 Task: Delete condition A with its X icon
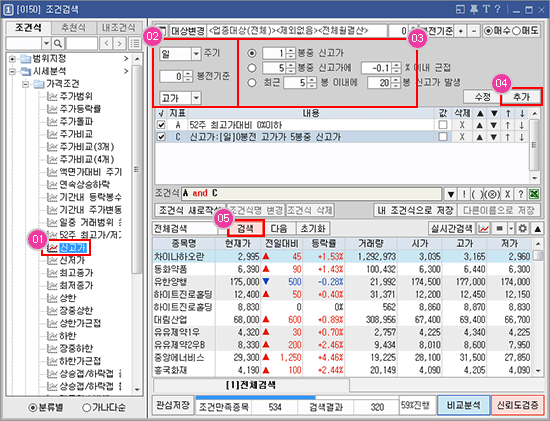coord(462,125)
